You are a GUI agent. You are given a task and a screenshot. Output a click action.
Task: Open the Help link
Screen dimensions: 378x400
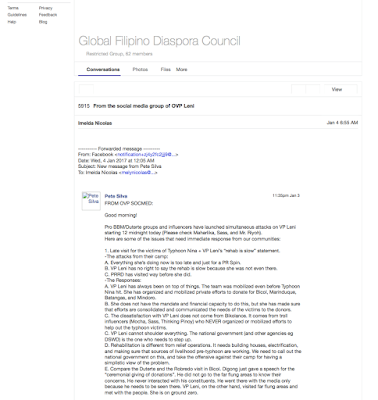tap(12, 22)
